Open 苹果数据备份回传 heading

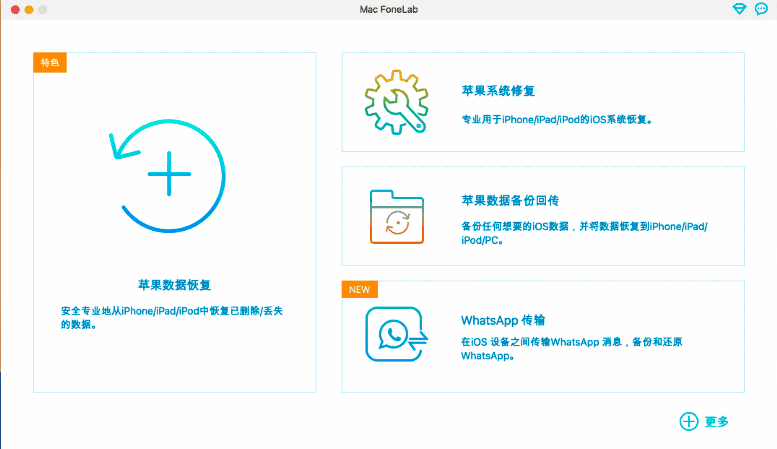[510, 200]
